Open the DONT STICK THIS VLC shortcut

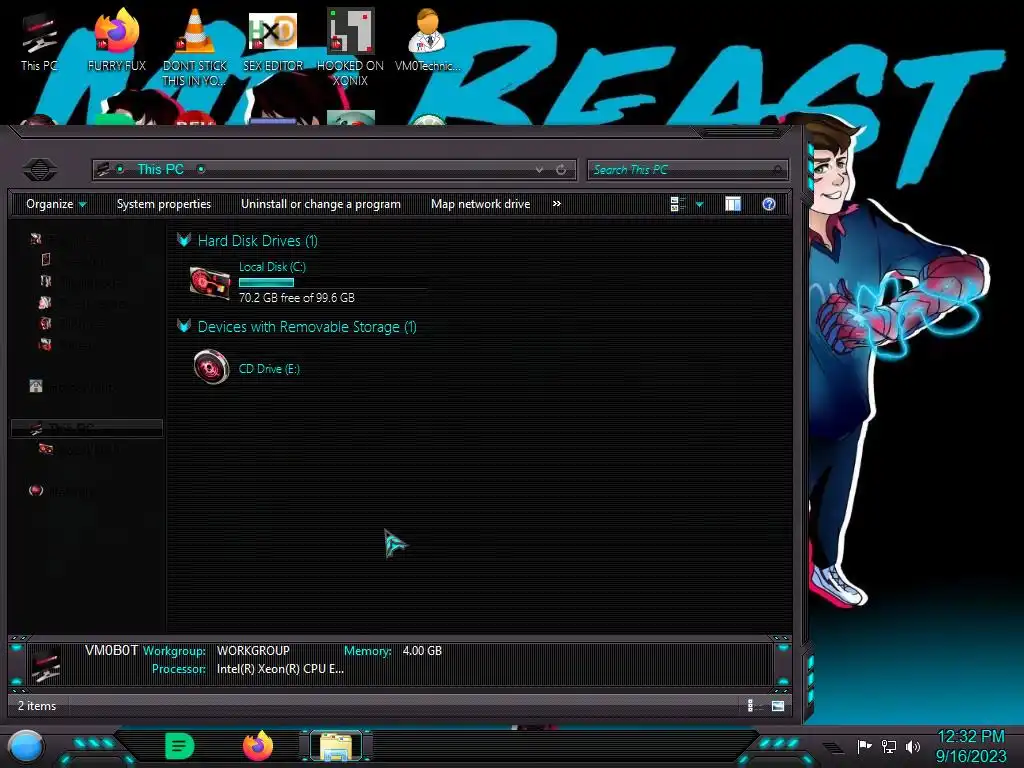(x=195, y=48)
